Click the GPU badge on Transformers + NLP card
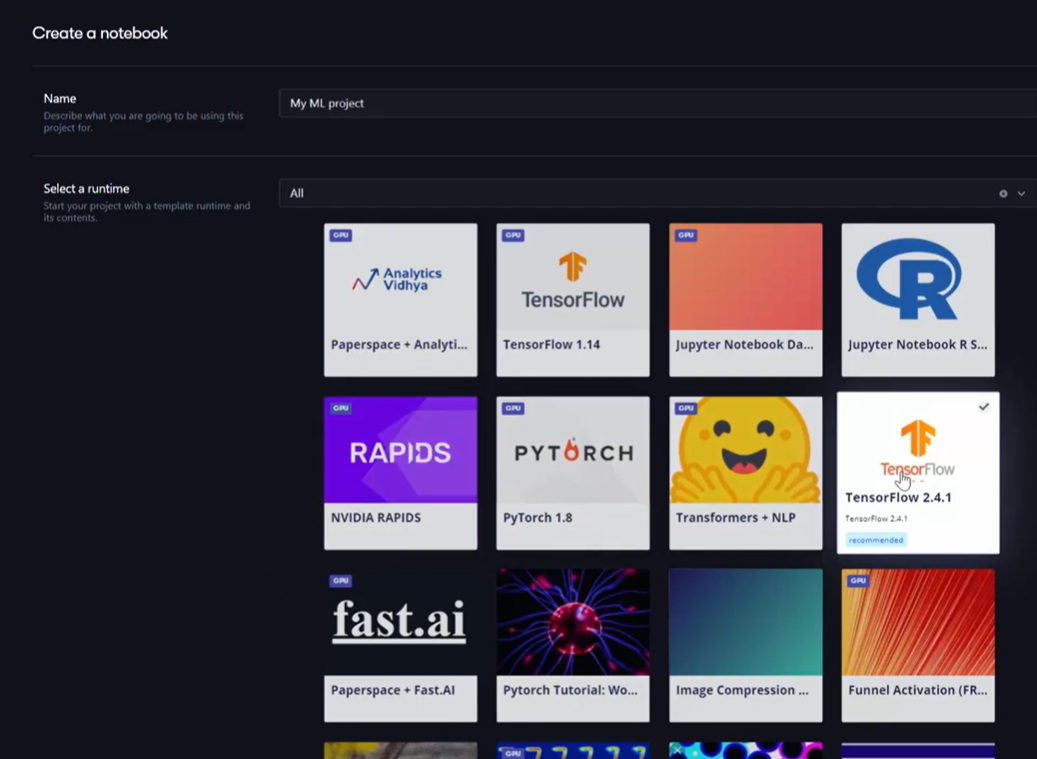This screenshot has height=759, width=1037. 686,408
